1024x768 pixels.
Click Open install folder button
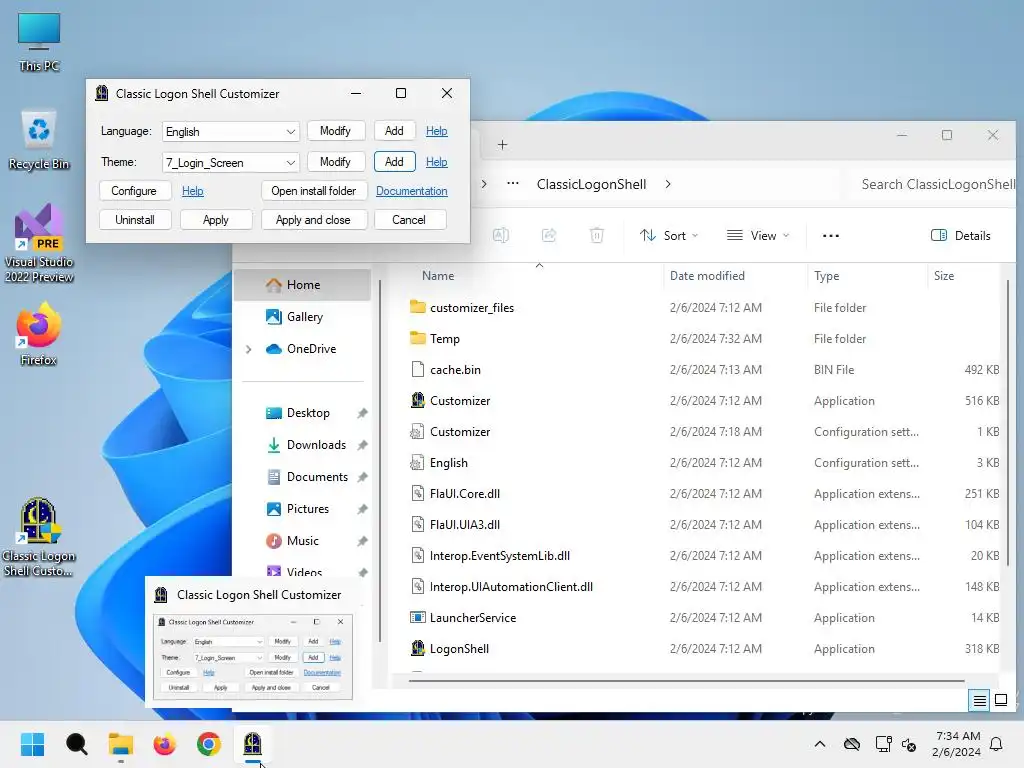click(314, 191)
